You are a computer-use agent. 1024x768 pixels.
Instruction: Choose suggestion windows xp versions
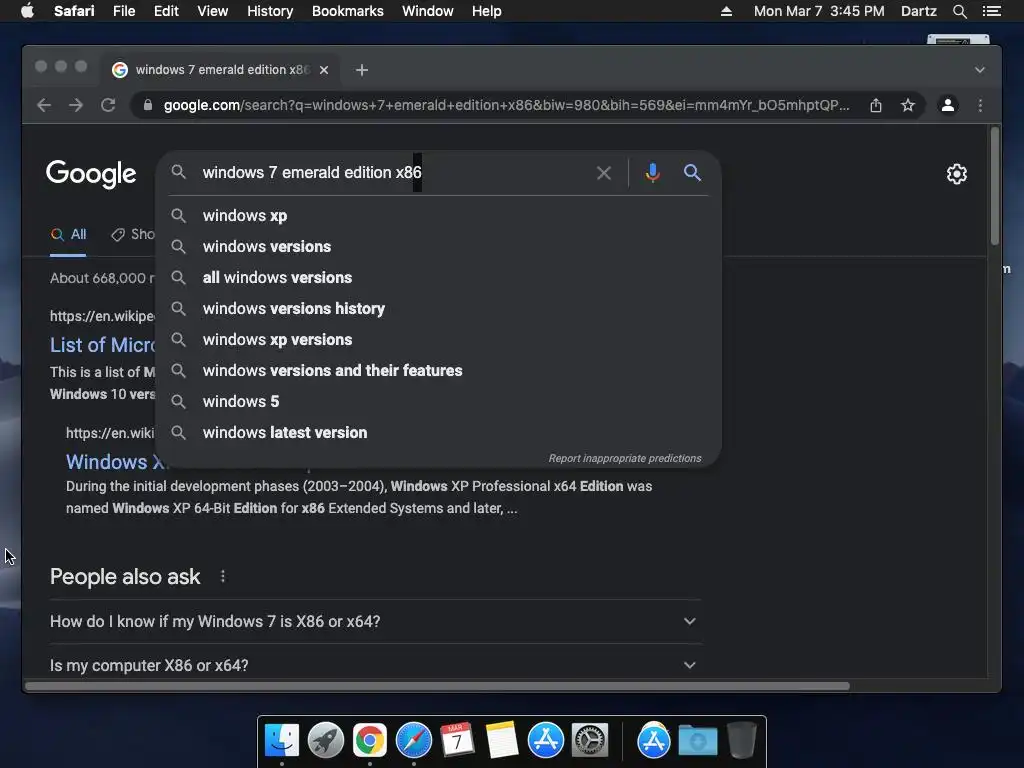[439, 340]
